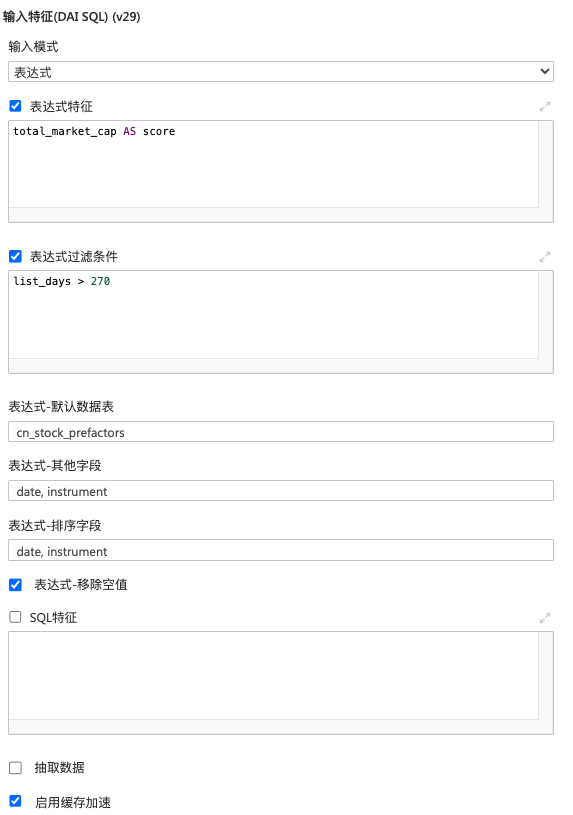Image resolution: width=573 pixels, height=815 pixels.
Task: Click inside the empty SQL特征 text area
Action: pyautogui.click(x=274, y=676)
